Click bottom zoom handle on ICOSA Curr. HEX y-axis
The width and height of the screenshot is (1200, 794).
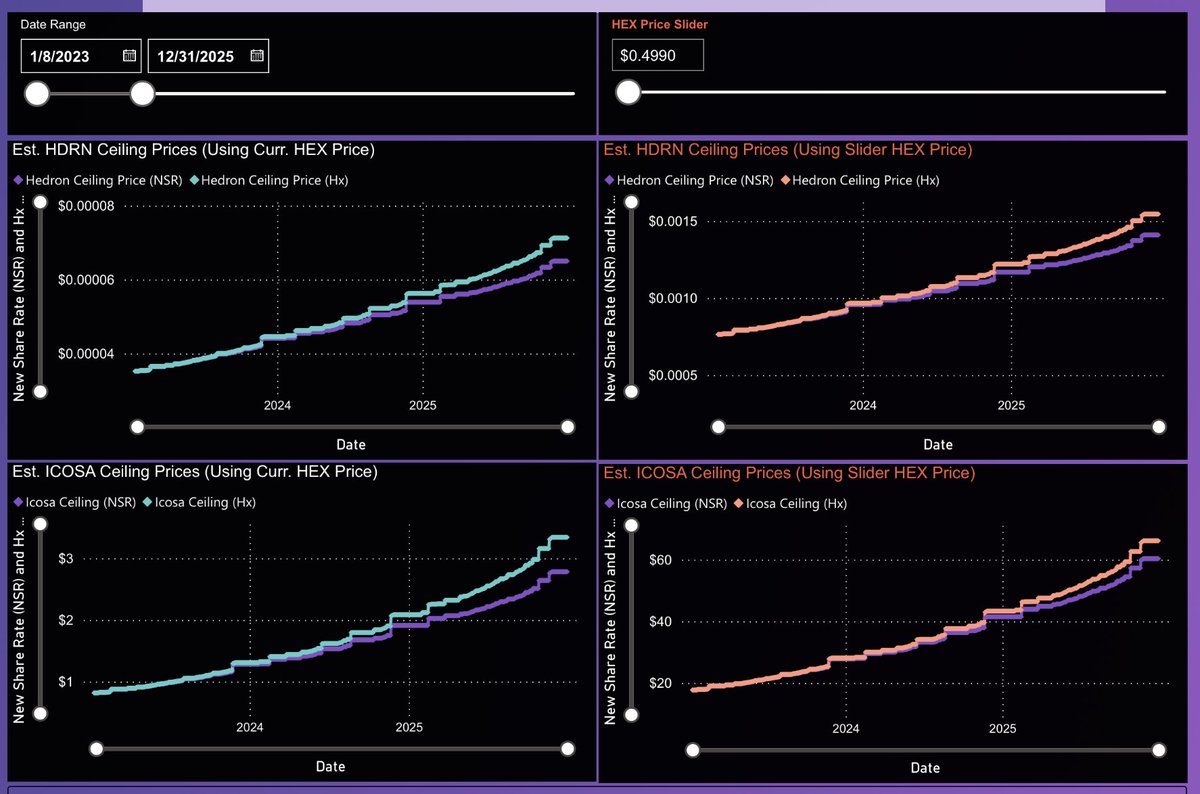40,714
